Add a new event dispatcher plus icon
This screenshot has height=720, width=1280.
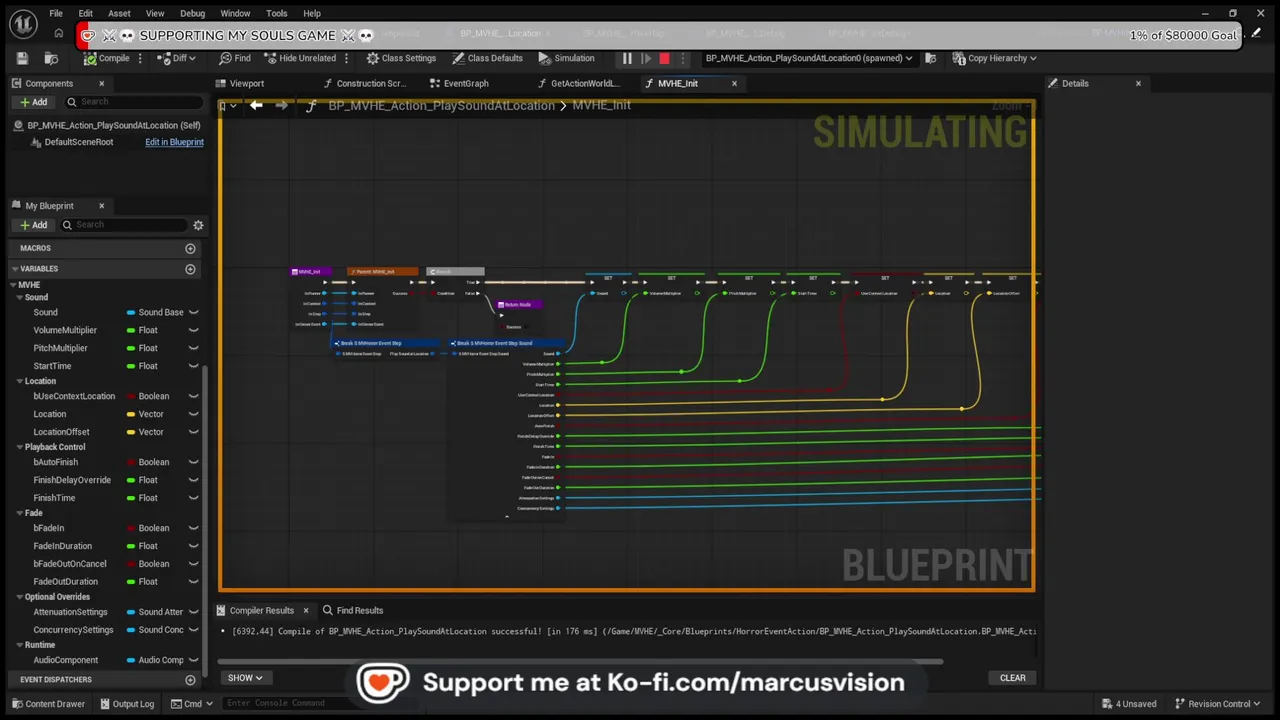(x=190, y=680)
